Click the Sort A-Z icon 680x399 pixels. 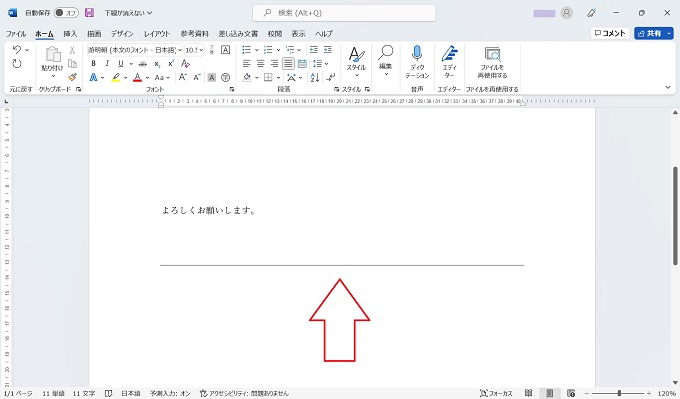[x=315, y=77]
